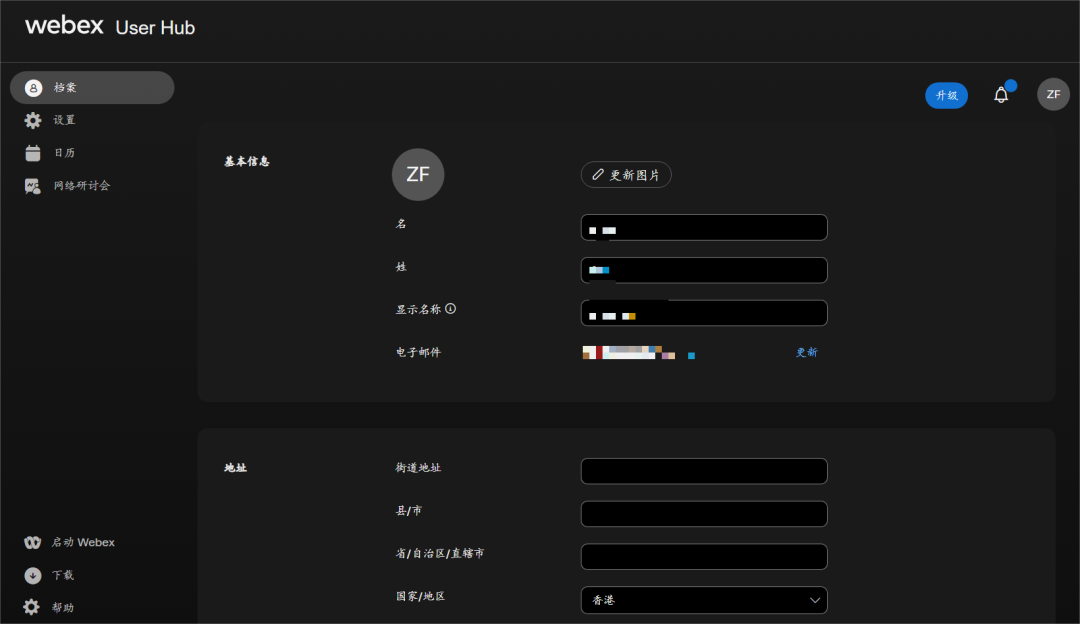Expand the ZF avatar account menu
This screenshot has width=1080, height=624.
click(x=1052, y=94)
